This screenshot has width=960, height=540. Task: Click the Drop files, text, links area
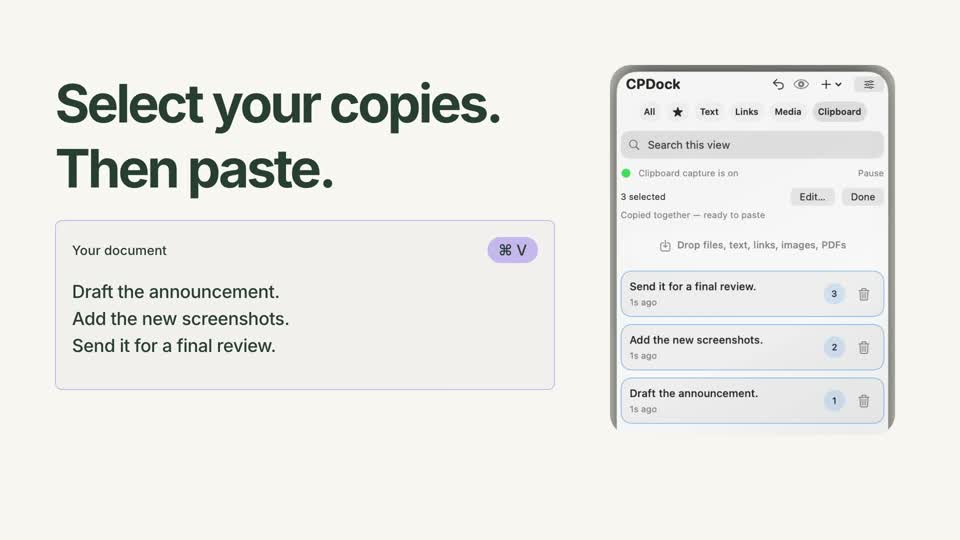pos(752,245)
